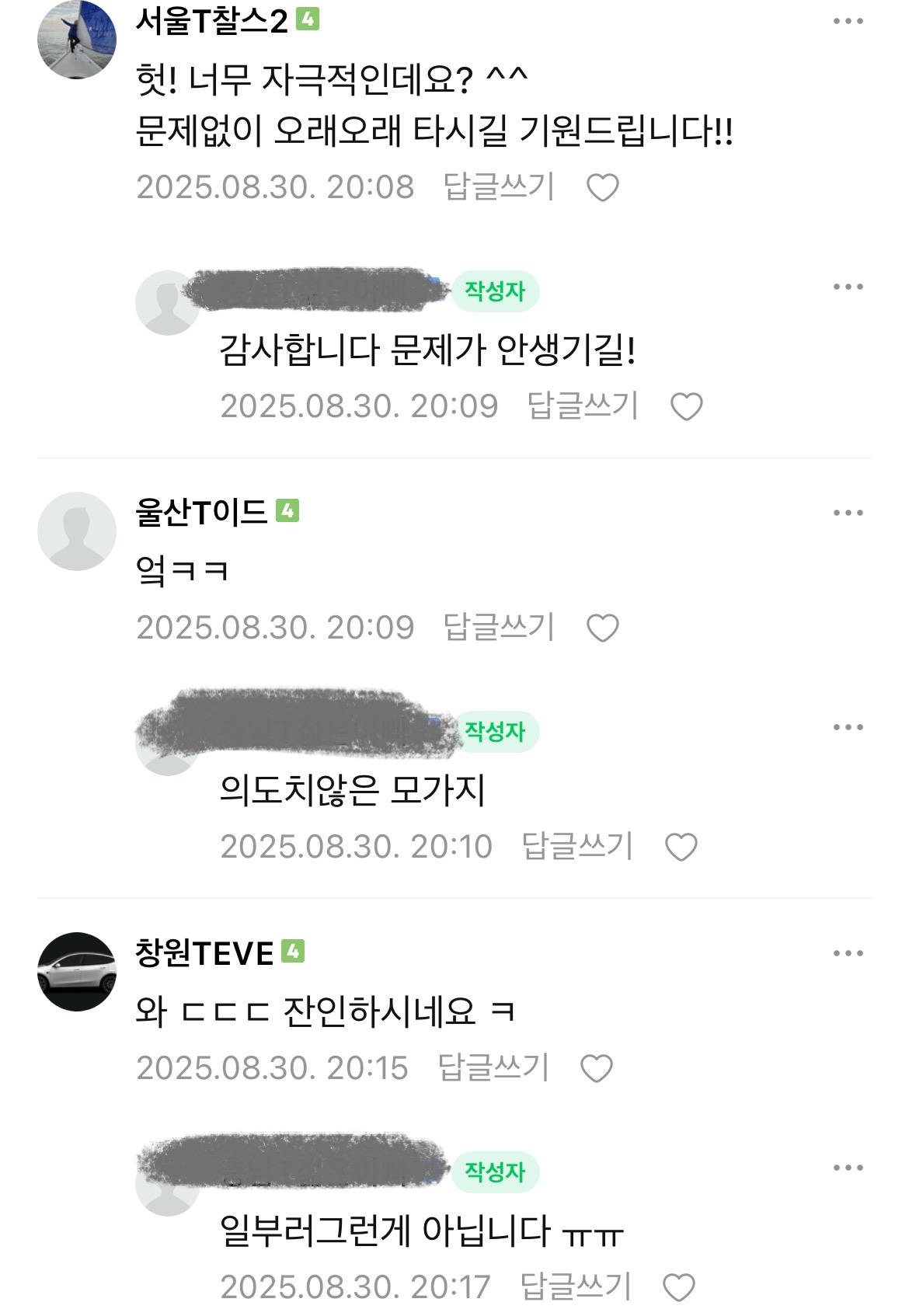Open three-dot menu for 창원TEVE's comment
The height and width of the screenshot is (1316, 909).
click(848, 953)
